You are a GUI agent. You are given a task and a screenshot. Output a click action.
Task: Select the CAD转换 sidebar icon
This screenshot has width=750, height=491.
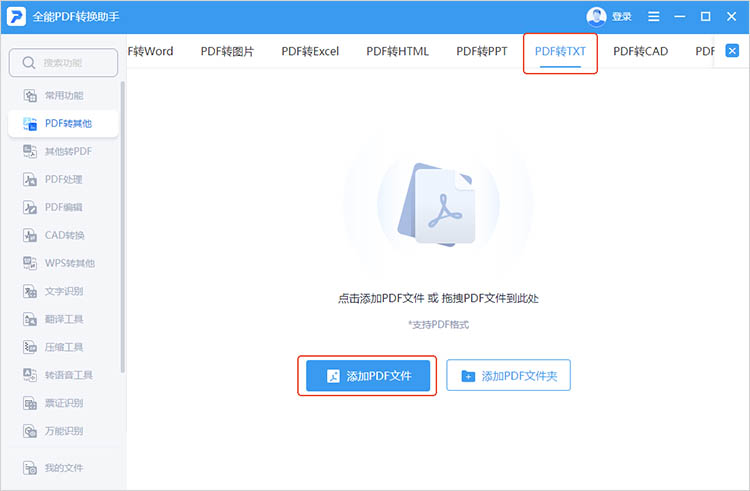(x=30, y=235)
